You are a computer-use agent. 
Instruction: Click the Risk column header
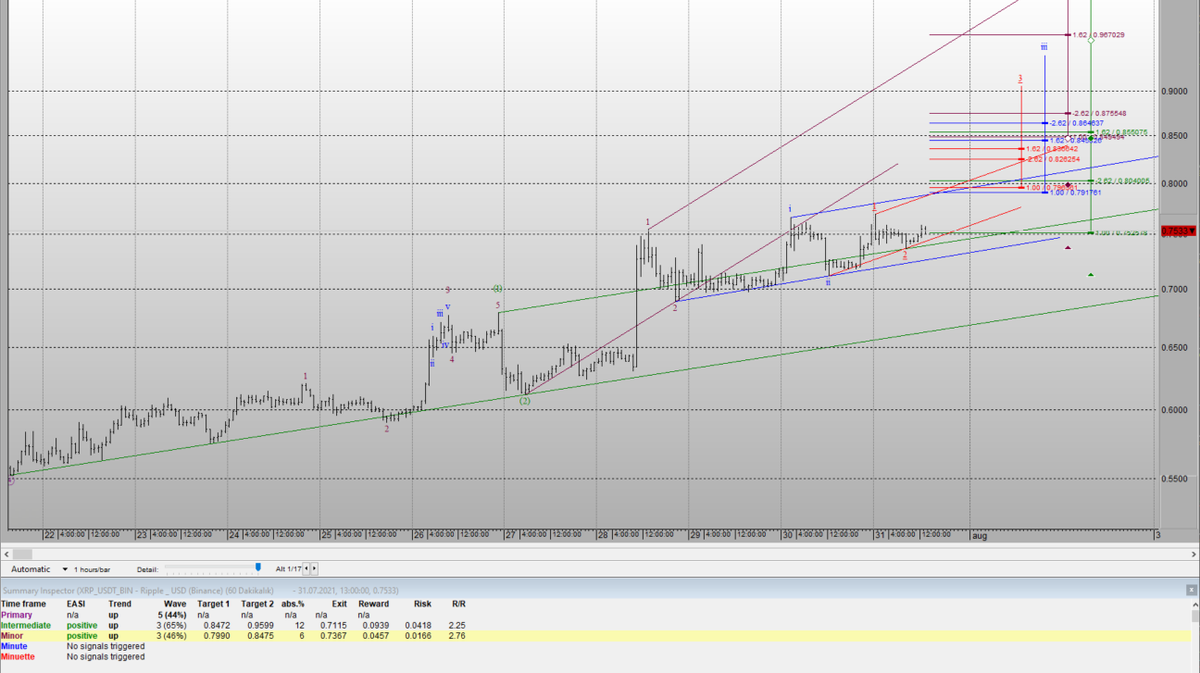click(x=422, y=604)
